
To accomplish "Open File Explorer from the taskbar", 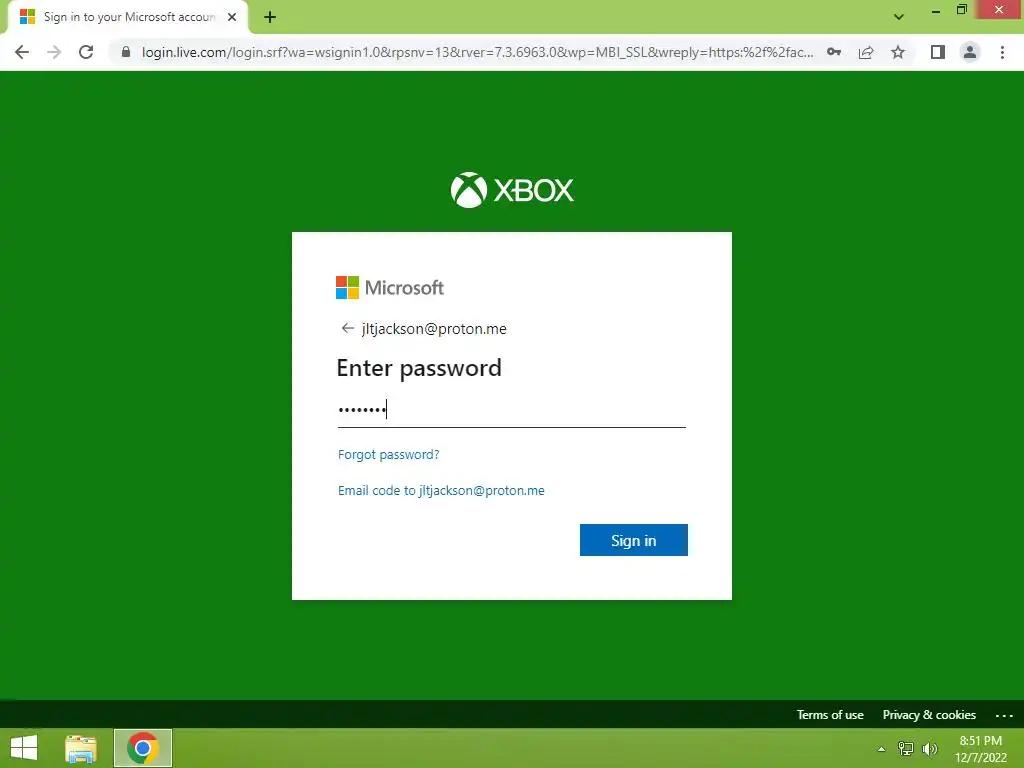I will point(81,748).
